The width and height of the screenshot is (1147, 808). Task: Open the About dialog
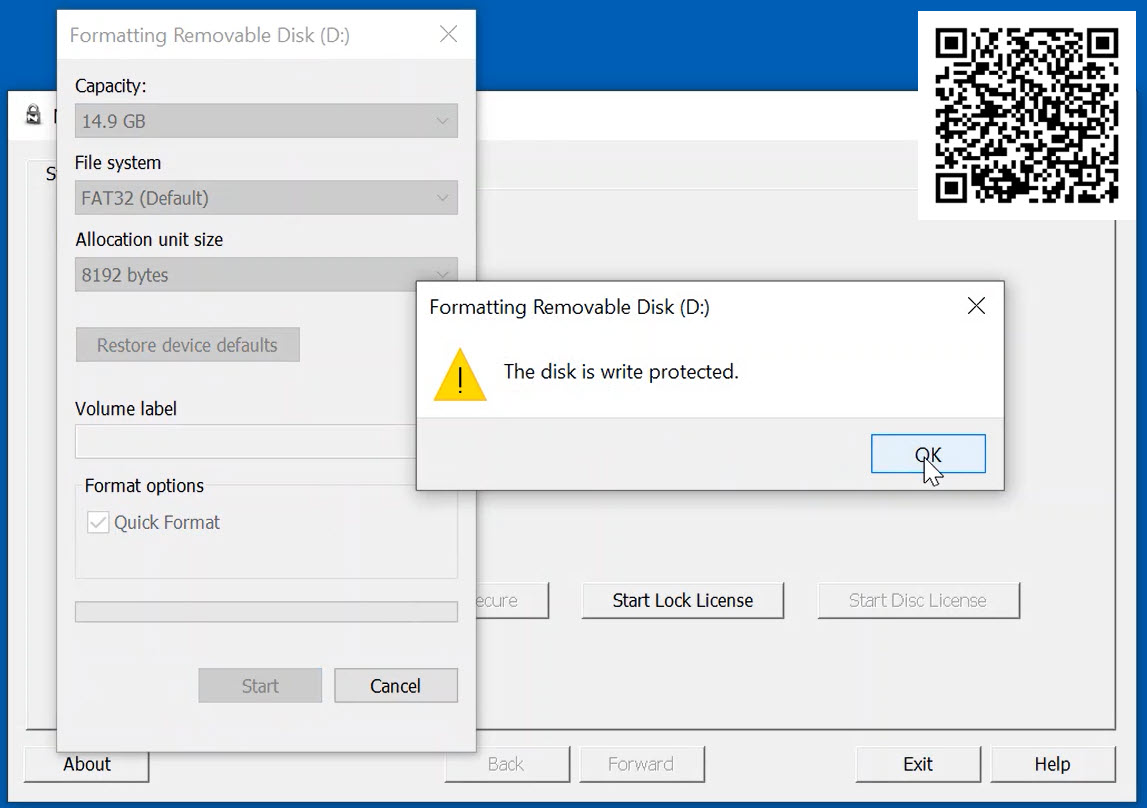[x=86, y=763]
